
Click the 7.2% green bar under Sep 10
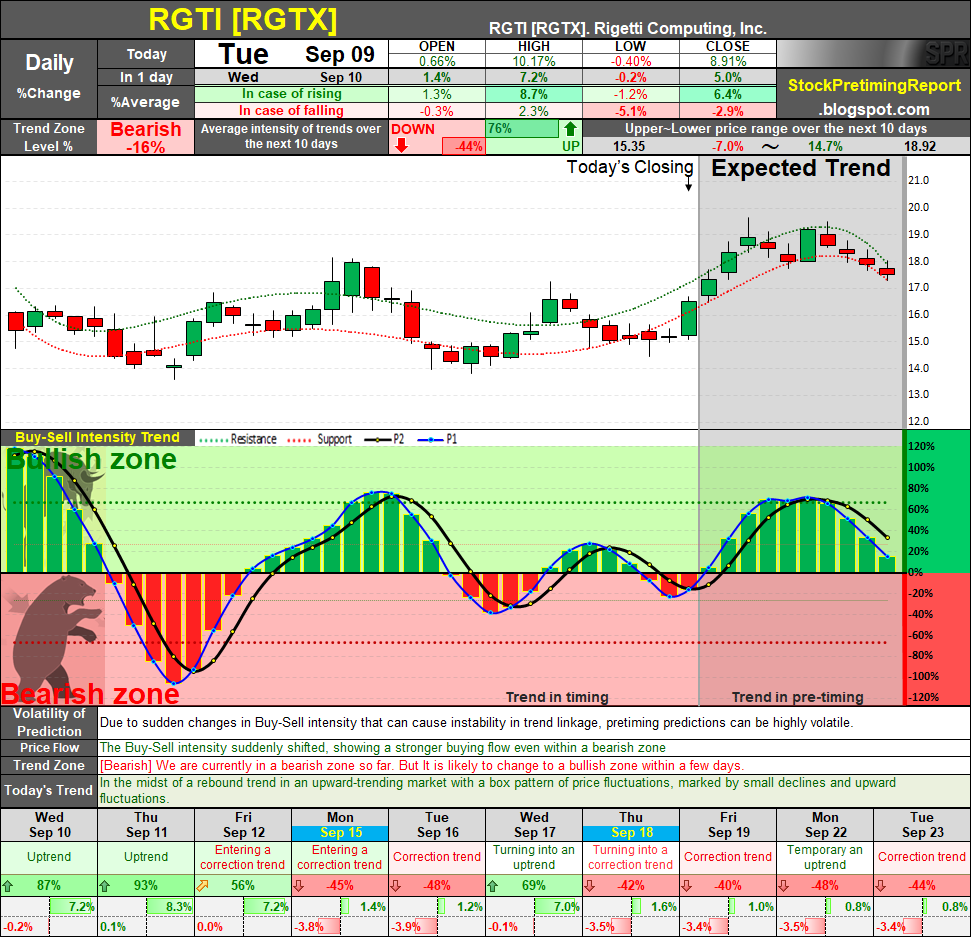point(72,907)
